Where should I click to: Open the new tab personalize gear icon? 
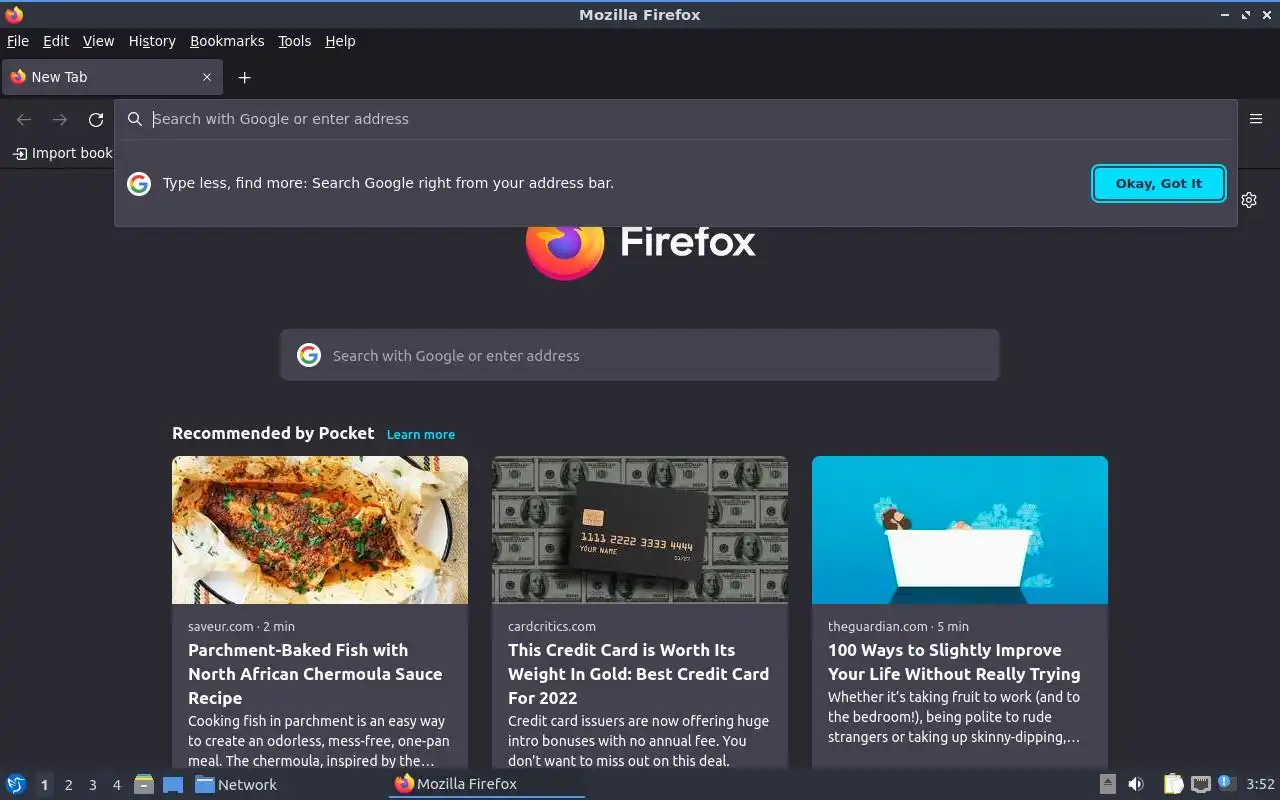coord(1249,200)
